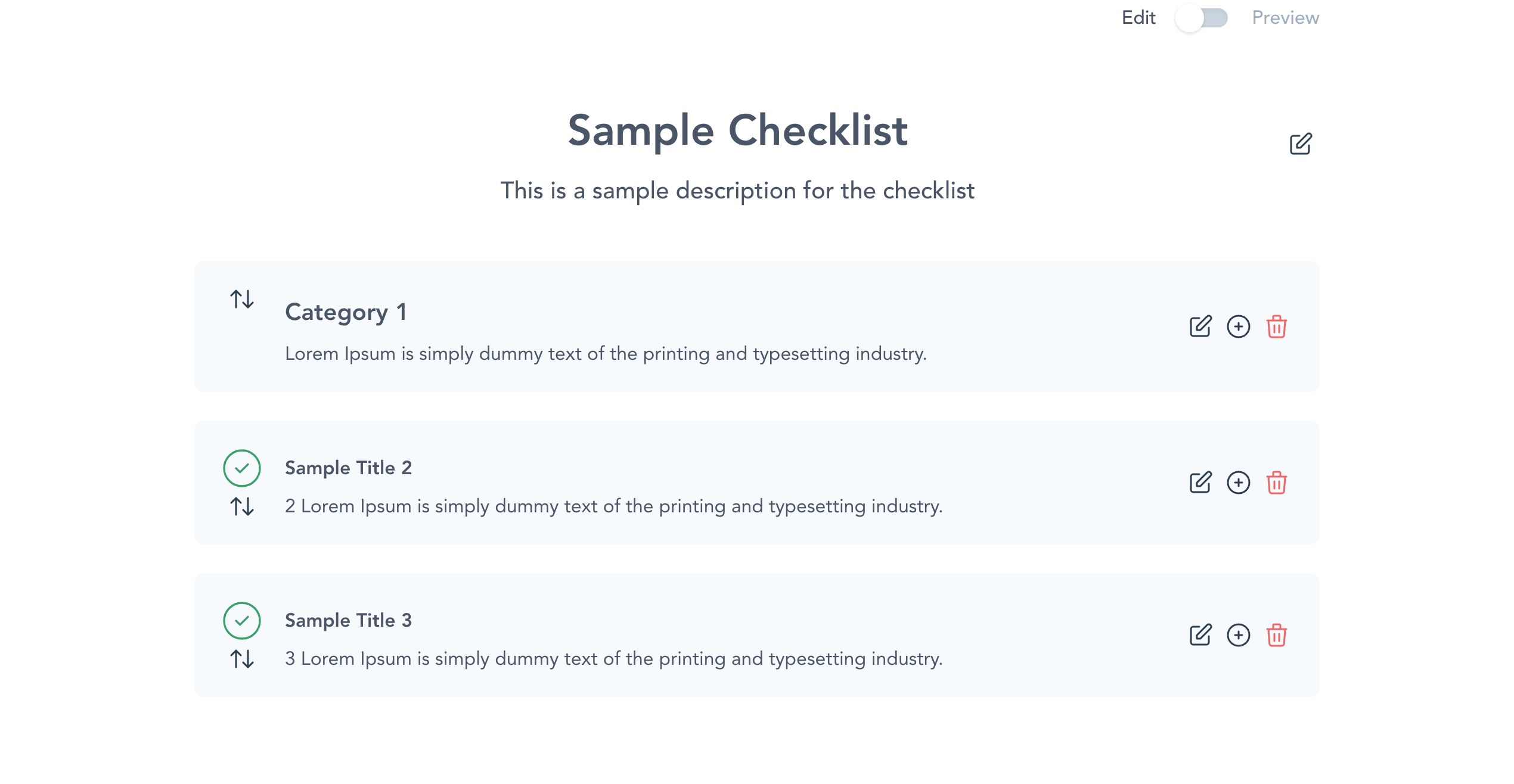The width and height of the screenshot is (1514, 784).
Task: Uncheck the green checkmark on Sample Title 2
Action: 241,469
